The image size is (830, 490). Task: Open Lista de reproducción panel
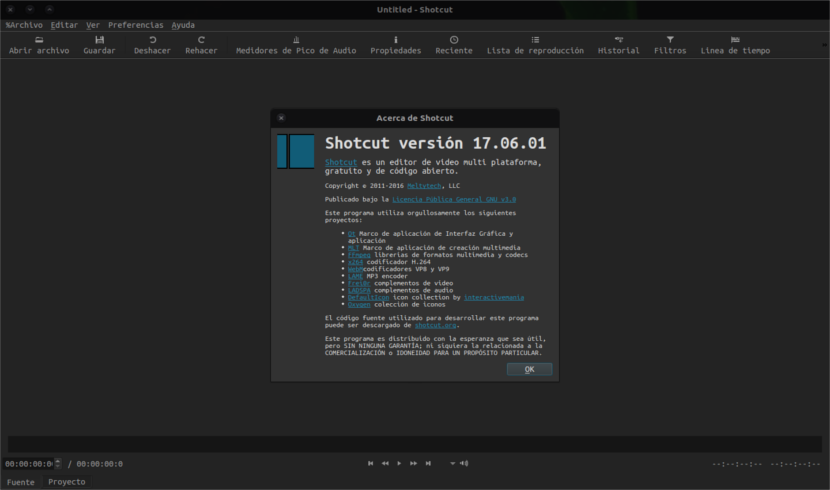point(535,46)
